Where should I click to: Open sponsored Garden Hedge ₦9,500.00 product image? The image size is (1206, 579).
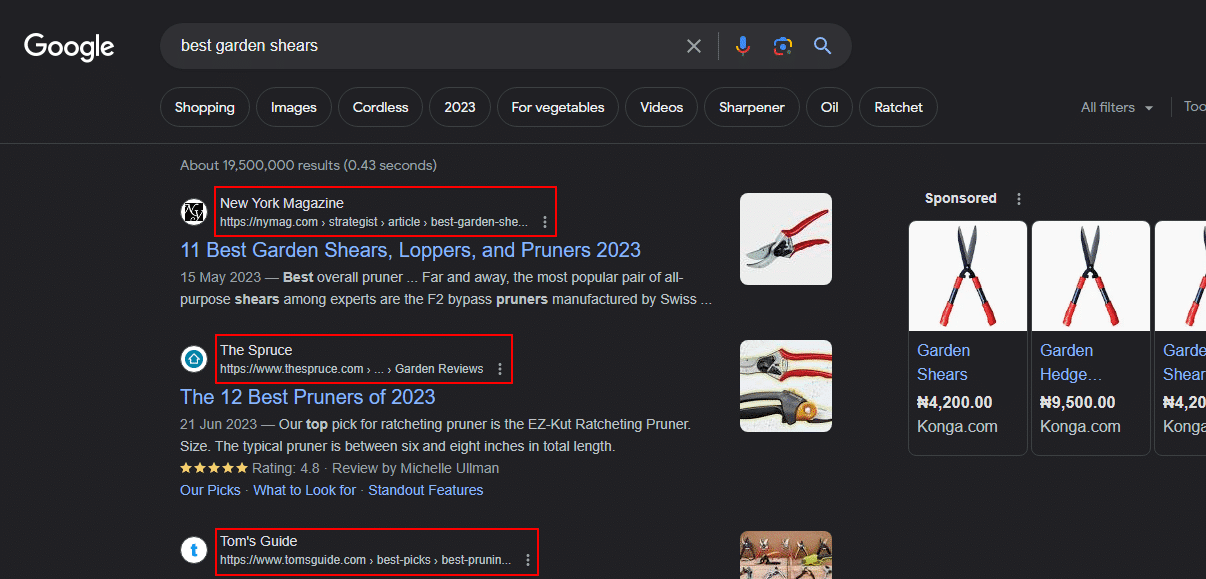click(x=1091, y=276)
